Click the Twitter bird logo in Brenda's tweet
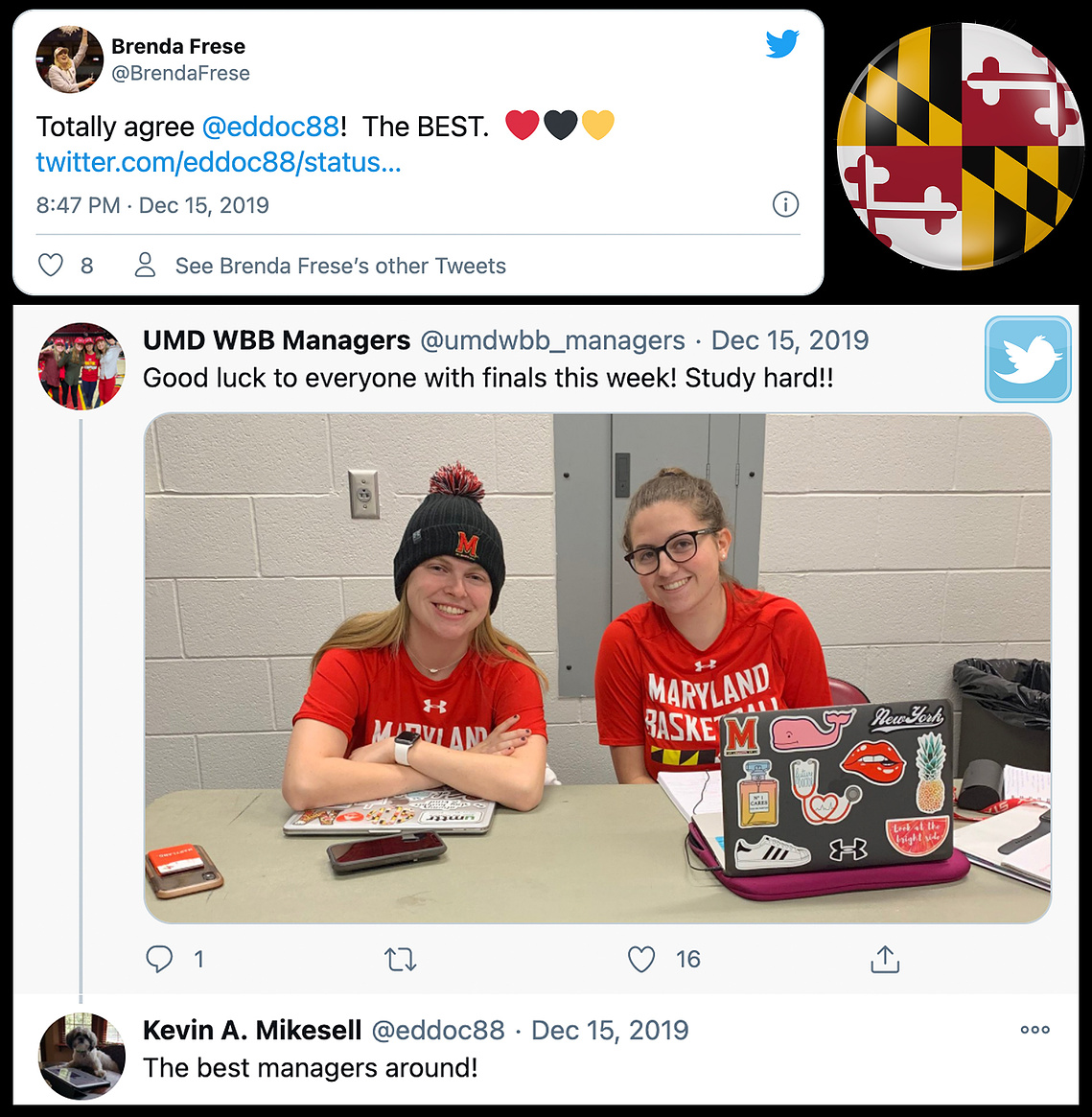 782,44
